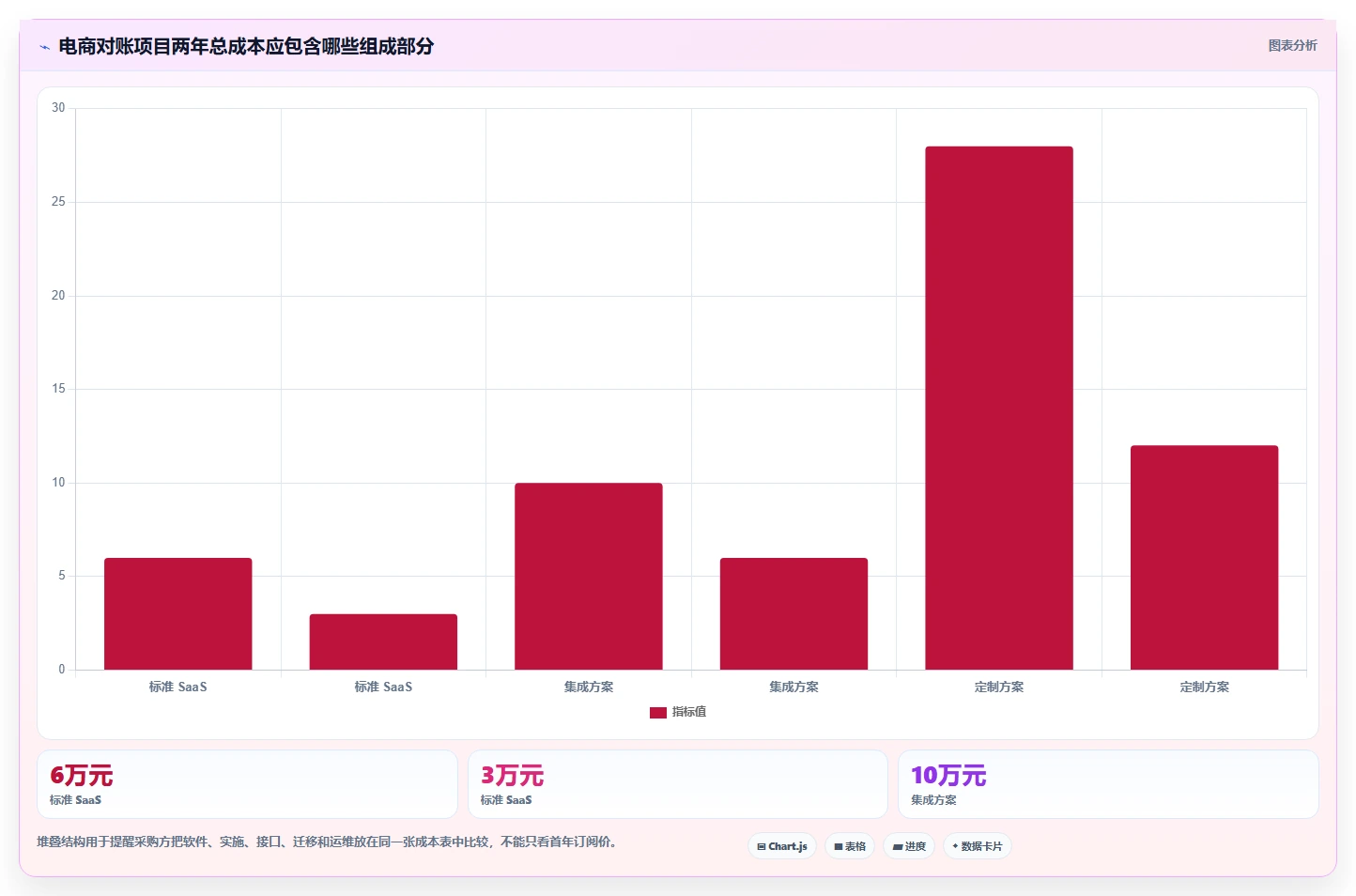The image size is (1356, 896).
Task: Click the 标准 SaaS bar valued 6
Action: point(178,614)
